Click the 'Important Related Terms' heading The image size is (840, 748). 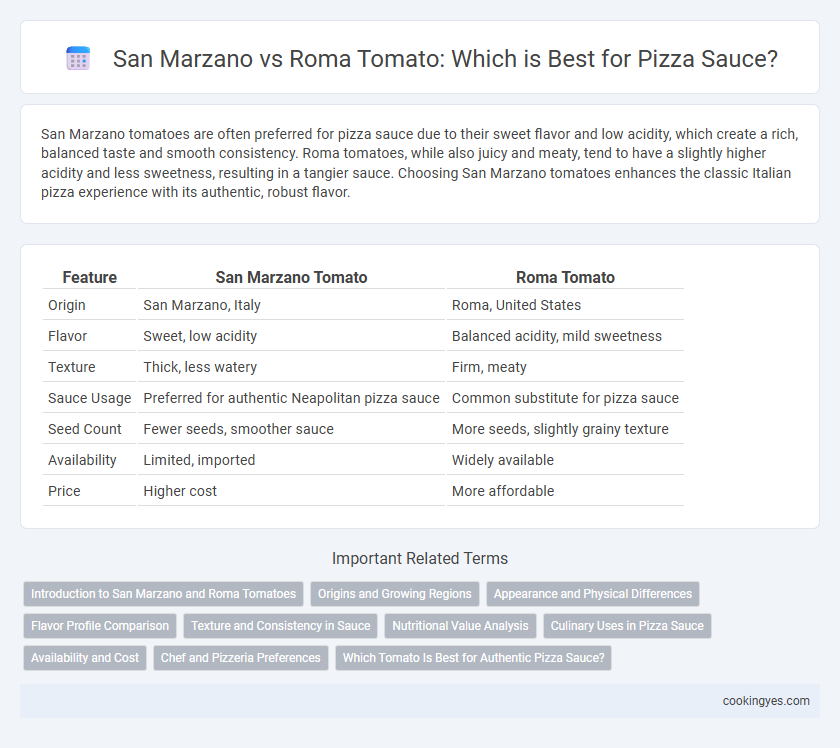click(420, 558)
